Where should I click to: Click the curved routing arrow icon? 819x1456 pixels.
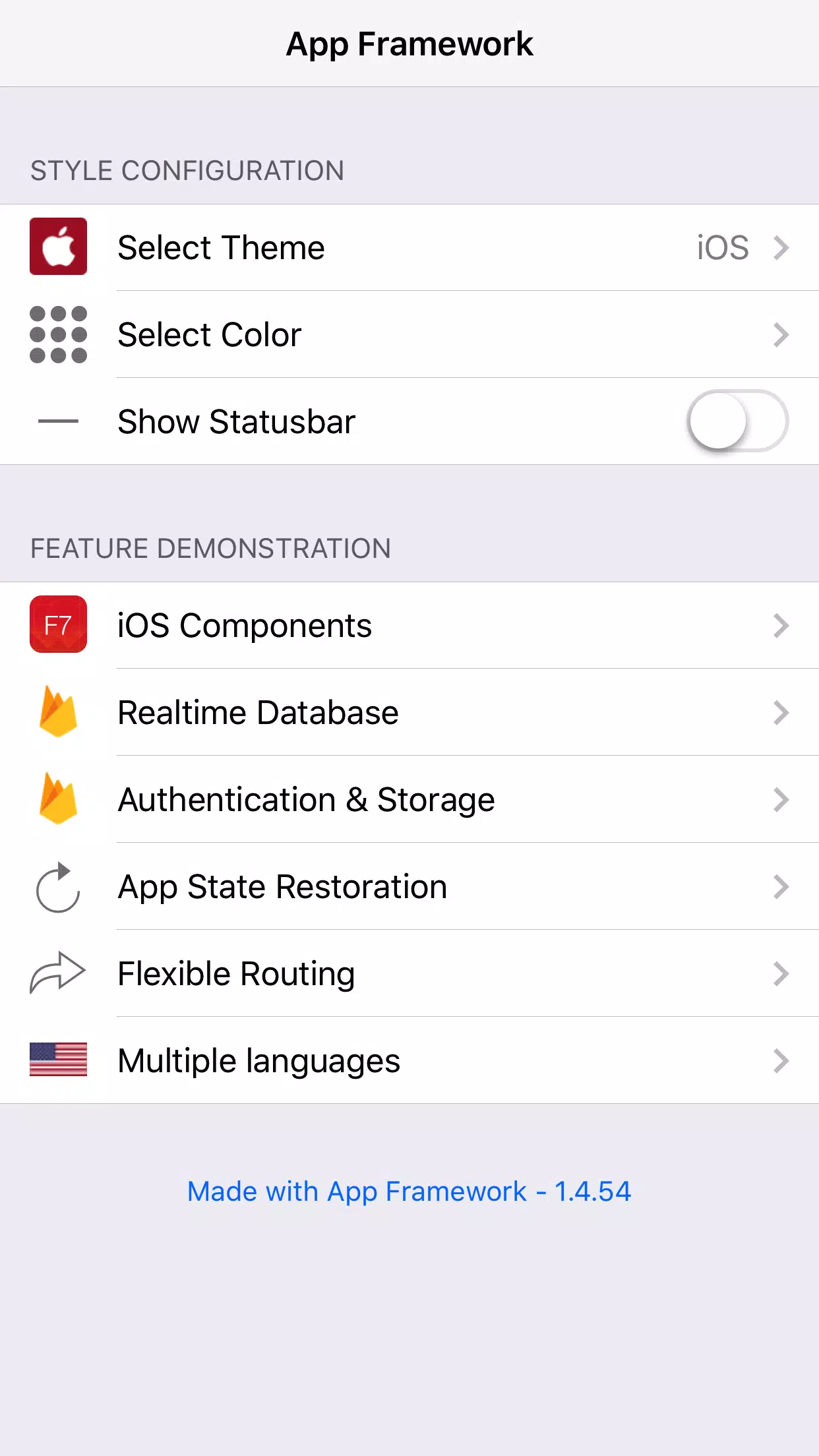pyautogui.click(x=58, y=973)
